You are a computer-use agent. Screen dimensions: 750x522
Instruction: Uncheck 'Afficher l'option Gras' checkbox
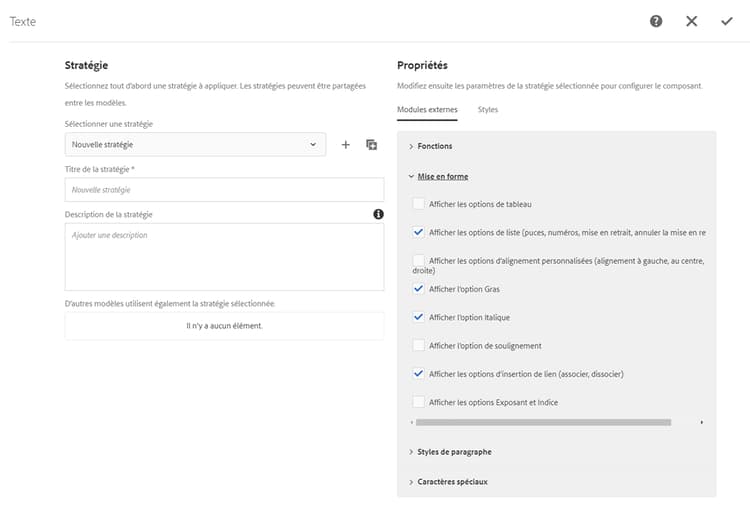click(x=418, y=289)
